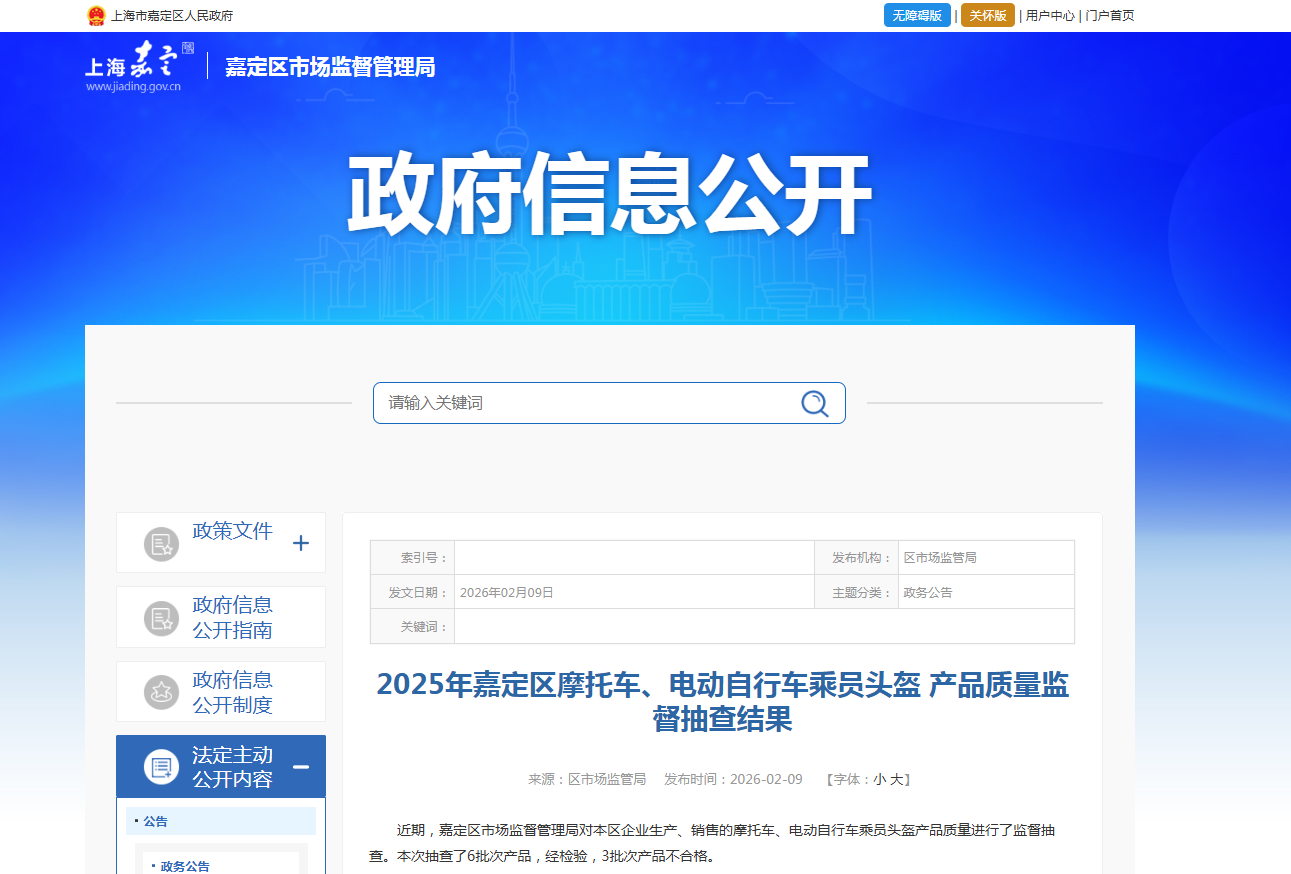The width and height of the screenshot is (1291, 874).
Task: Open 门户首页 portal homepage link
Action: point(1111,15)
